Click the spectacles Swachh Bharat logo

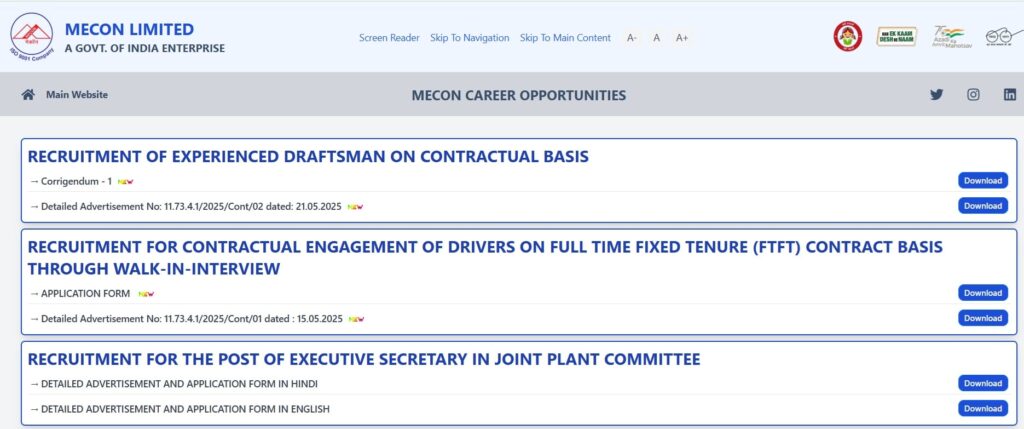point(1004,37)
